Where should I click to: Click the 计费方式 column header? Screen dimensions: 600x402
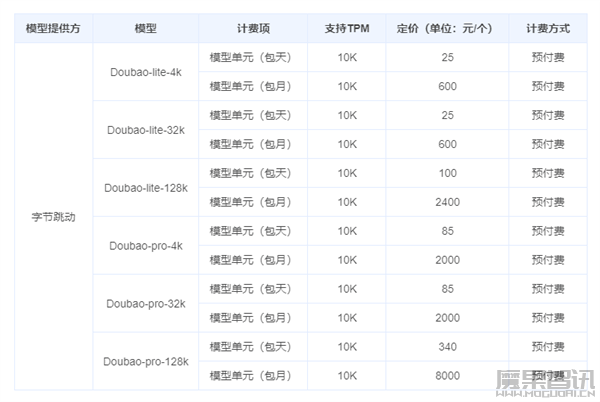pyautogui.click(x=548, y=28)
